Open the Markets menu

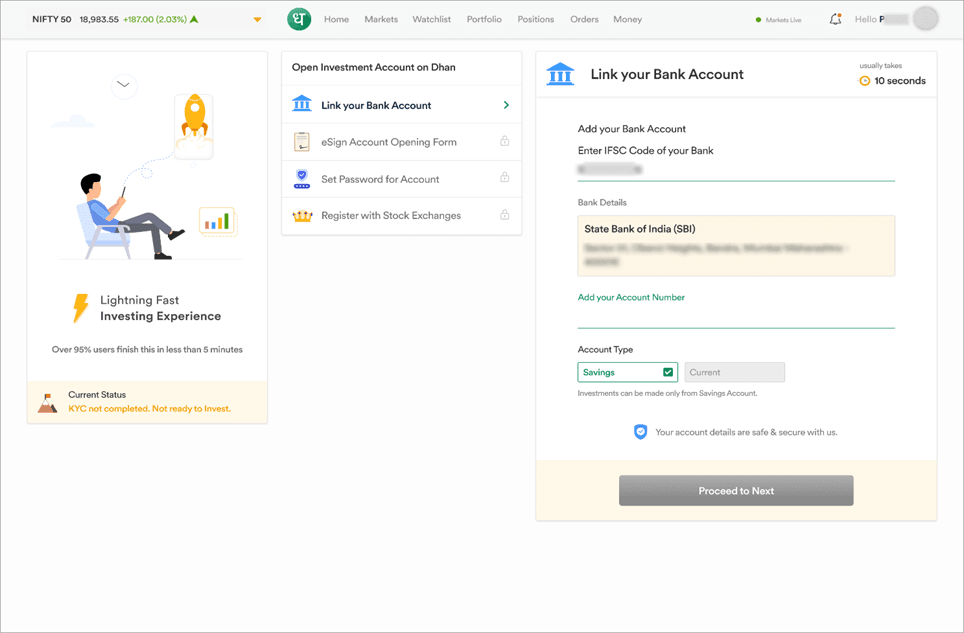click(x=381, y=19)
